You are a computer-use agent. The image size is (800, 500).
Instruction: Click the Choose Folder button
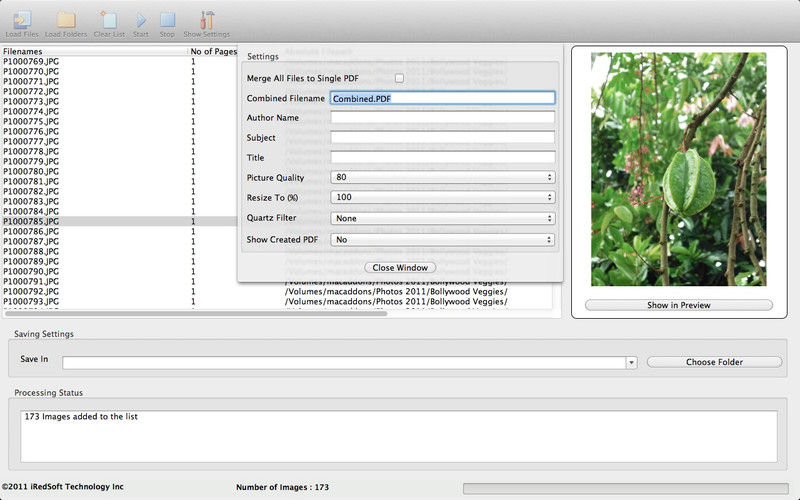pos(714,362)
